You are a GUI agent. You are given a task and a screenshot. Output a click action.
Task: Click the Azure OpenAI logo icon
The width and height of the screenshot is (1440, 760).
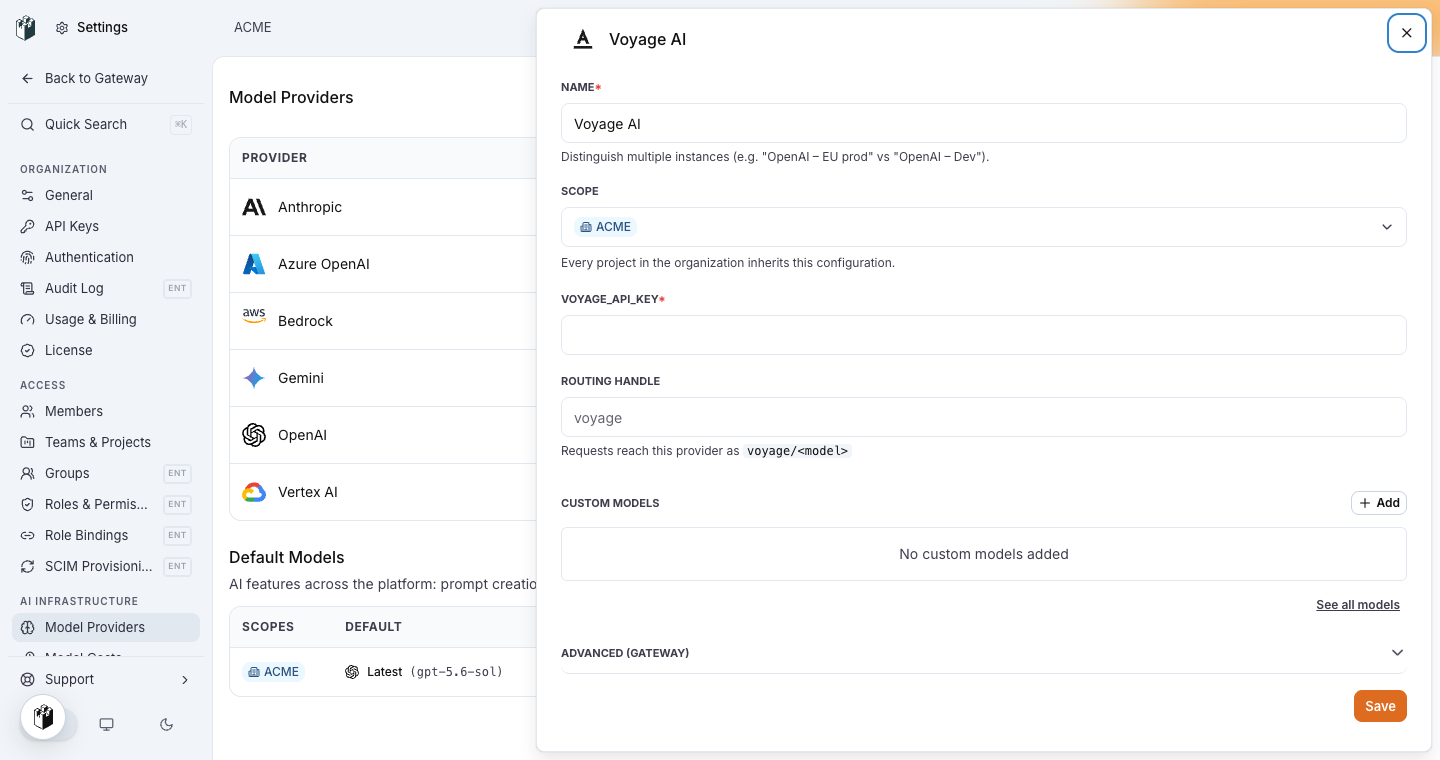[254, 264]
